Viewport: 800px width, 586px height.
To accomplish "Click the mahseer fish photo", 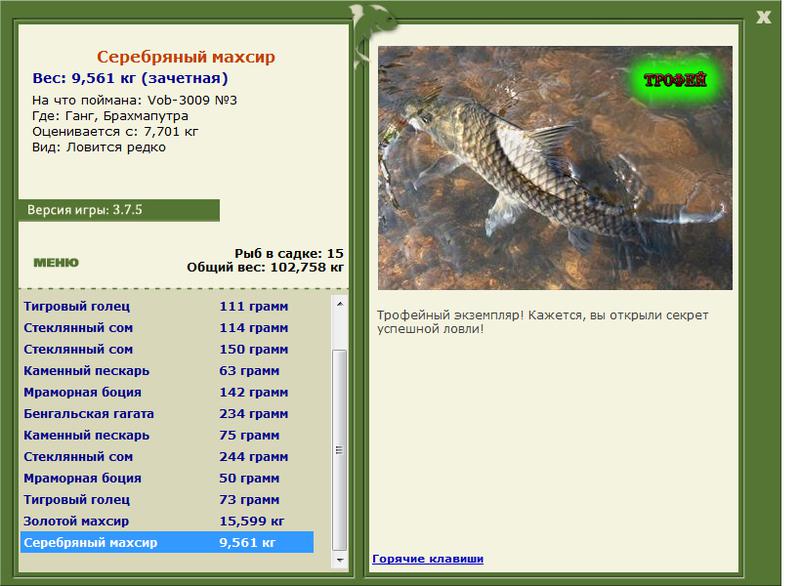I will click(x=555, y=168).
